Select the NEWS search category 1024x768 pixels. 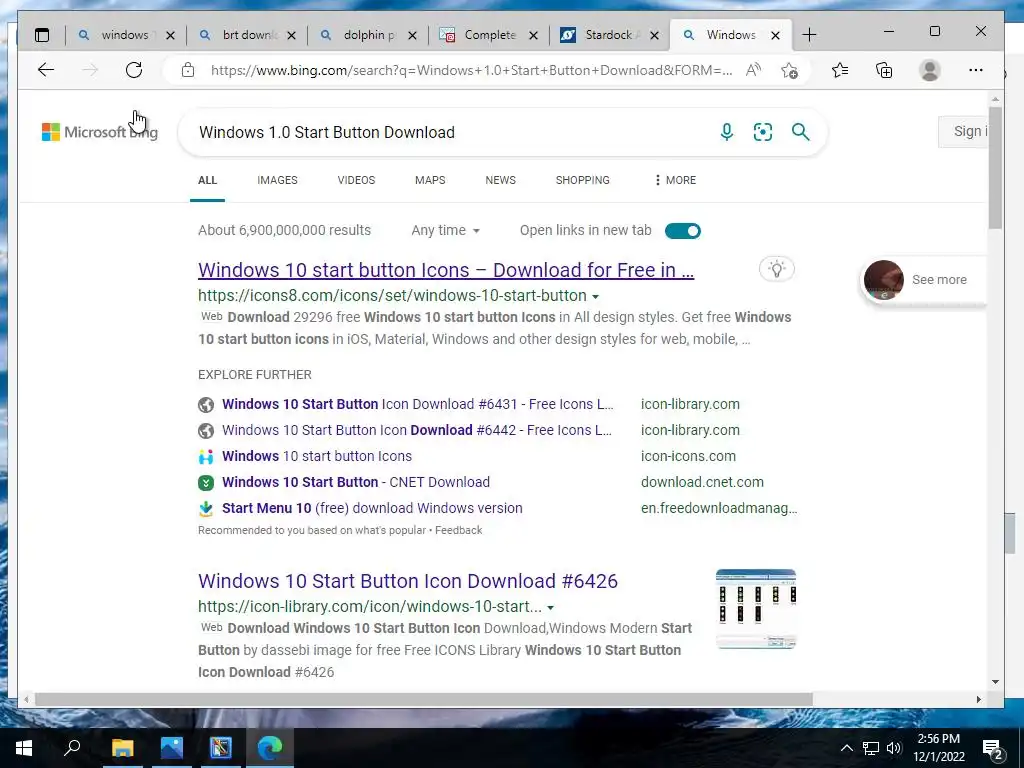(x=500, y=180)
